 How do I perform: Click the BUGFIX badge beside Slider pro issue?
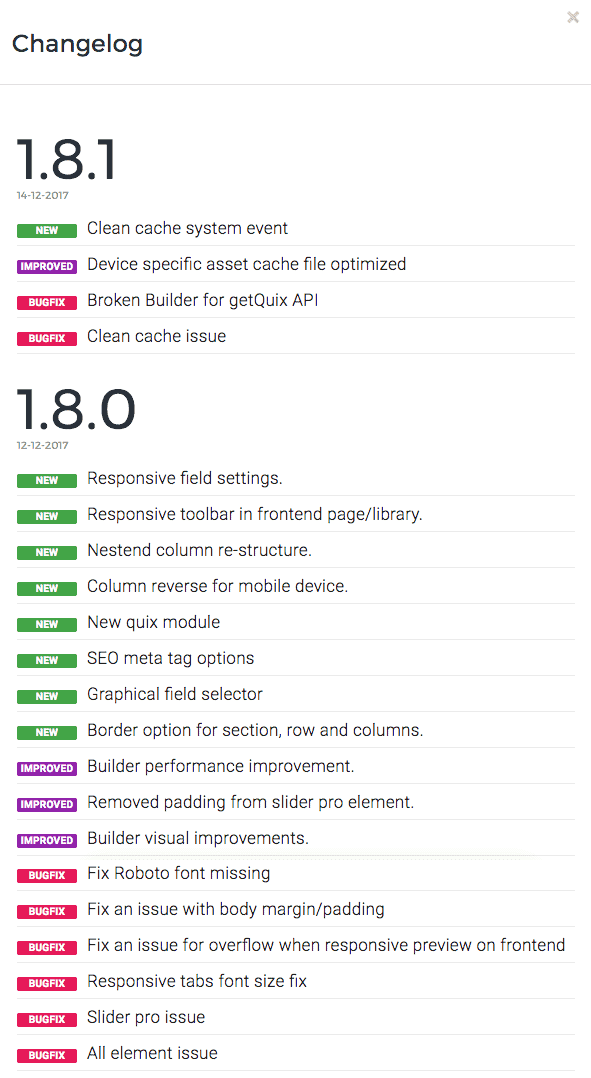46,1019
